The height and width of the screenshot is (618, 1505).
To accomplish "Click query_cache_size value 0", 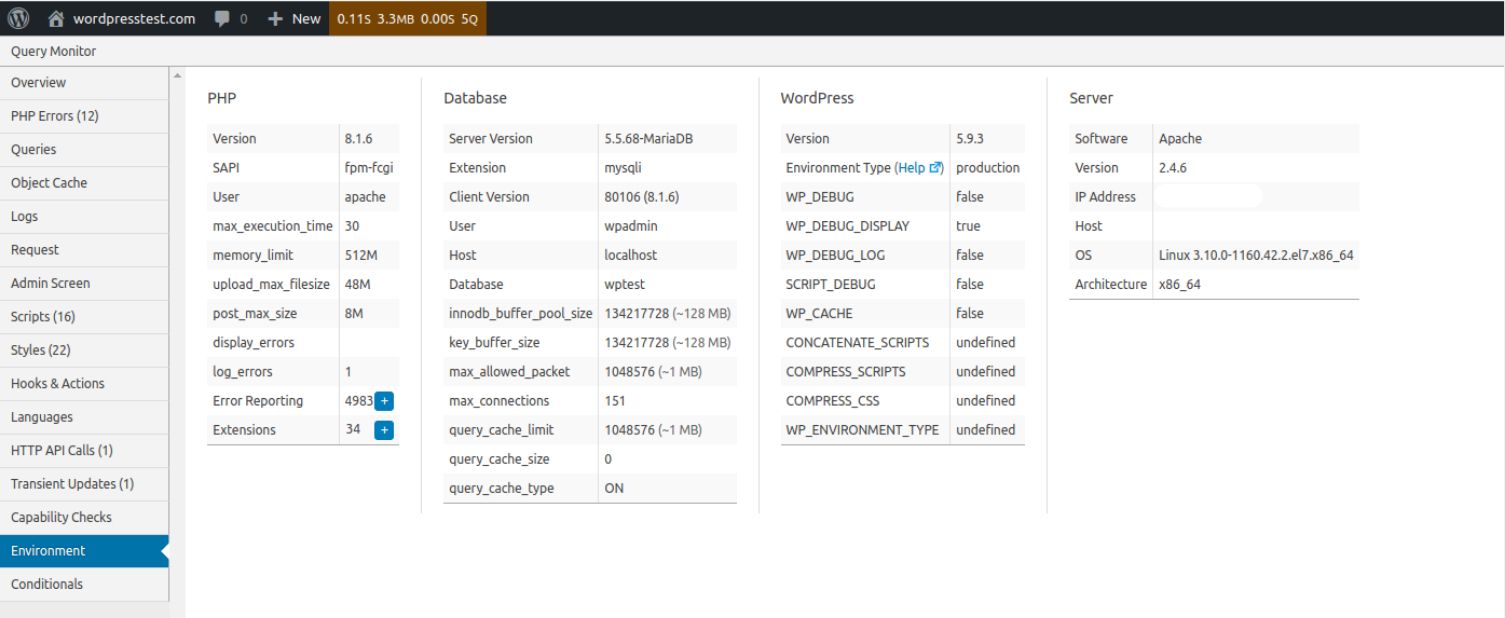I will 608,459.
